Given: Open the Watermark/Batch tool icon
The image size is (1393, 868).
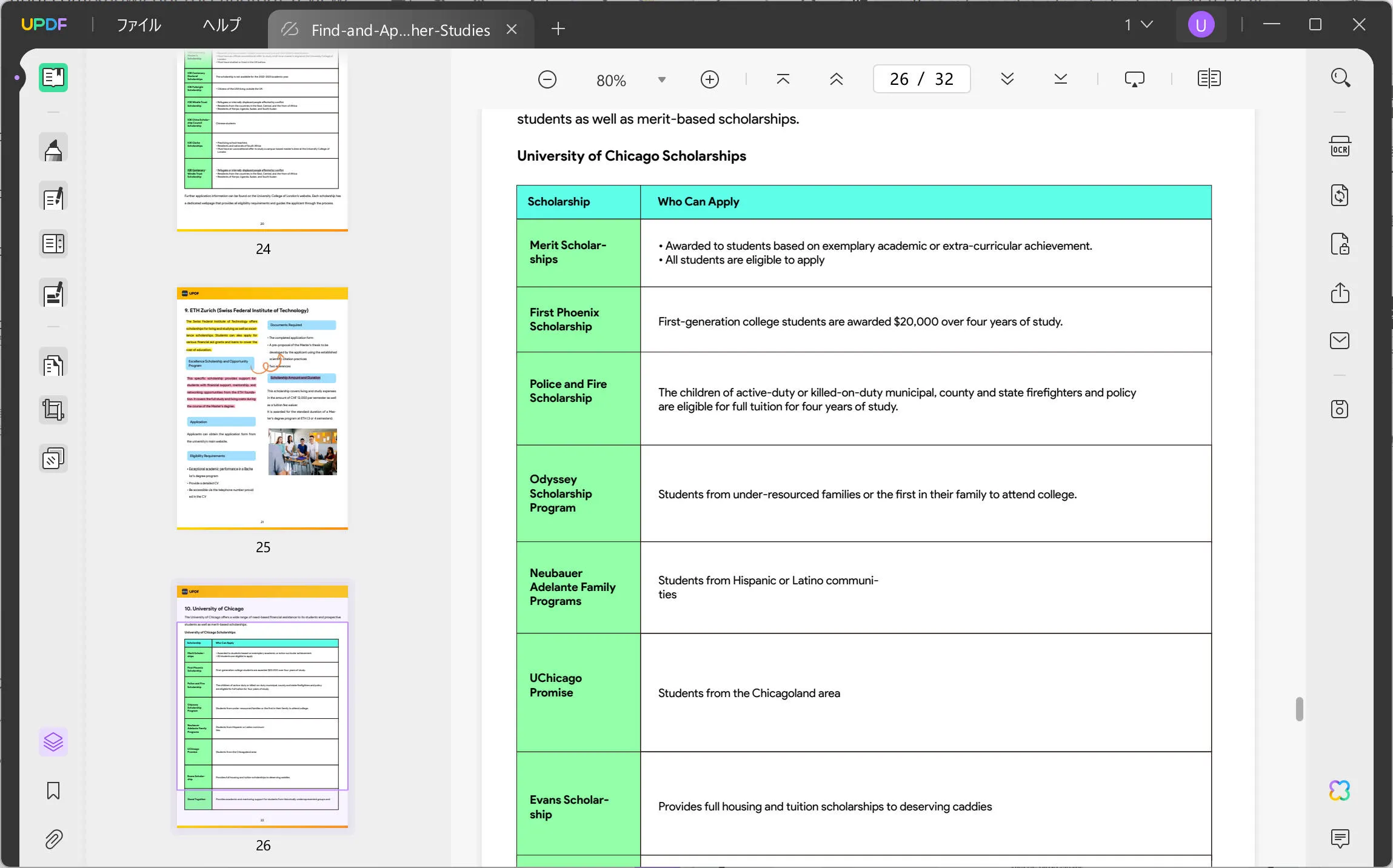Looking at the screenshot, I should click(53, 459).
